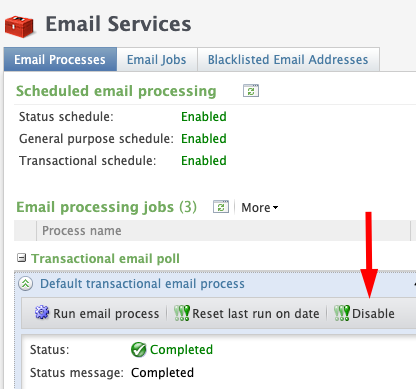Select the Email Processes tab

pyautogui.click(x=60, y=60)
